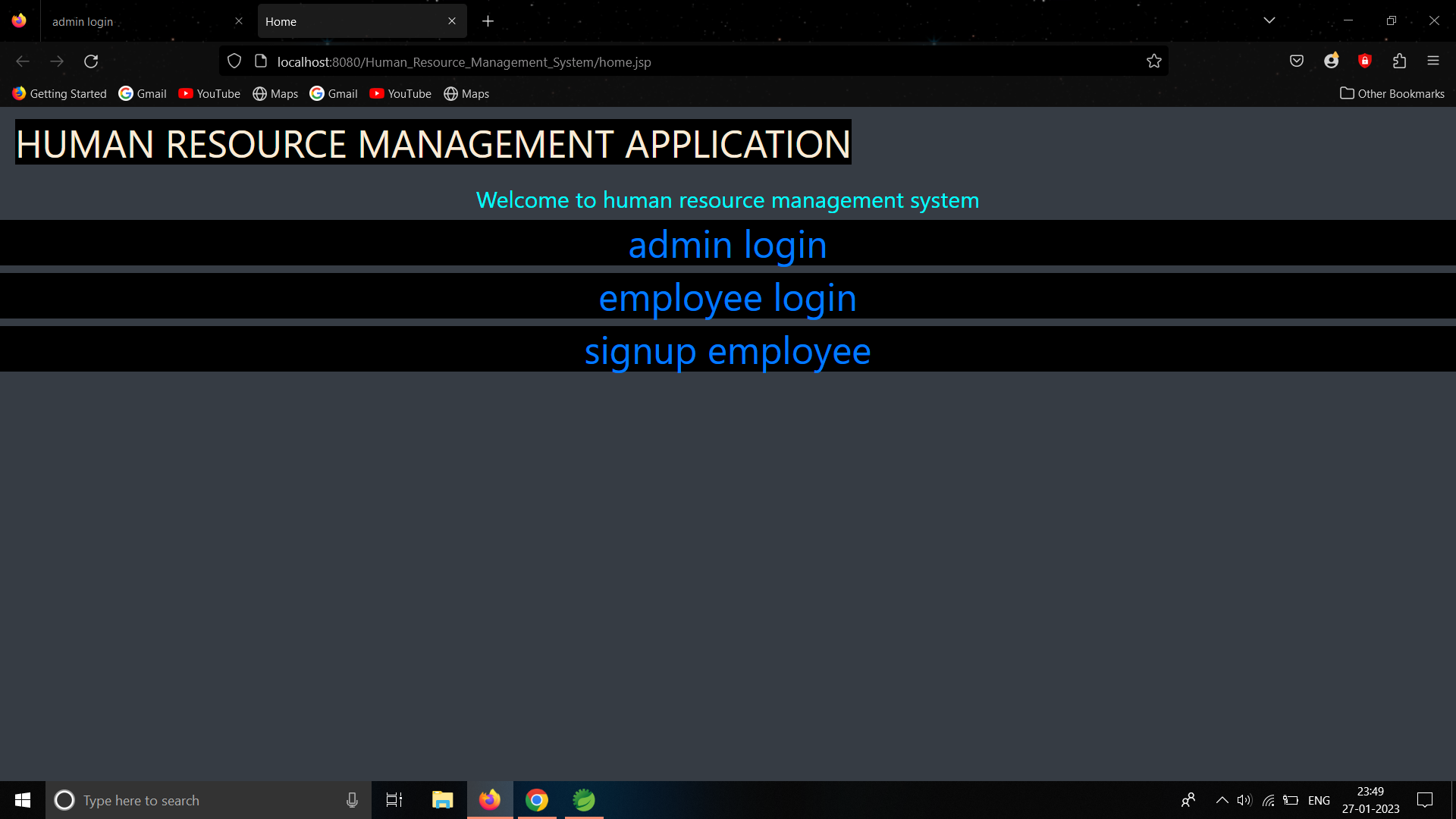Viewport: 1456px width, 819px height.
Task: Reload the current page
Action: click(x=91, y=61)
